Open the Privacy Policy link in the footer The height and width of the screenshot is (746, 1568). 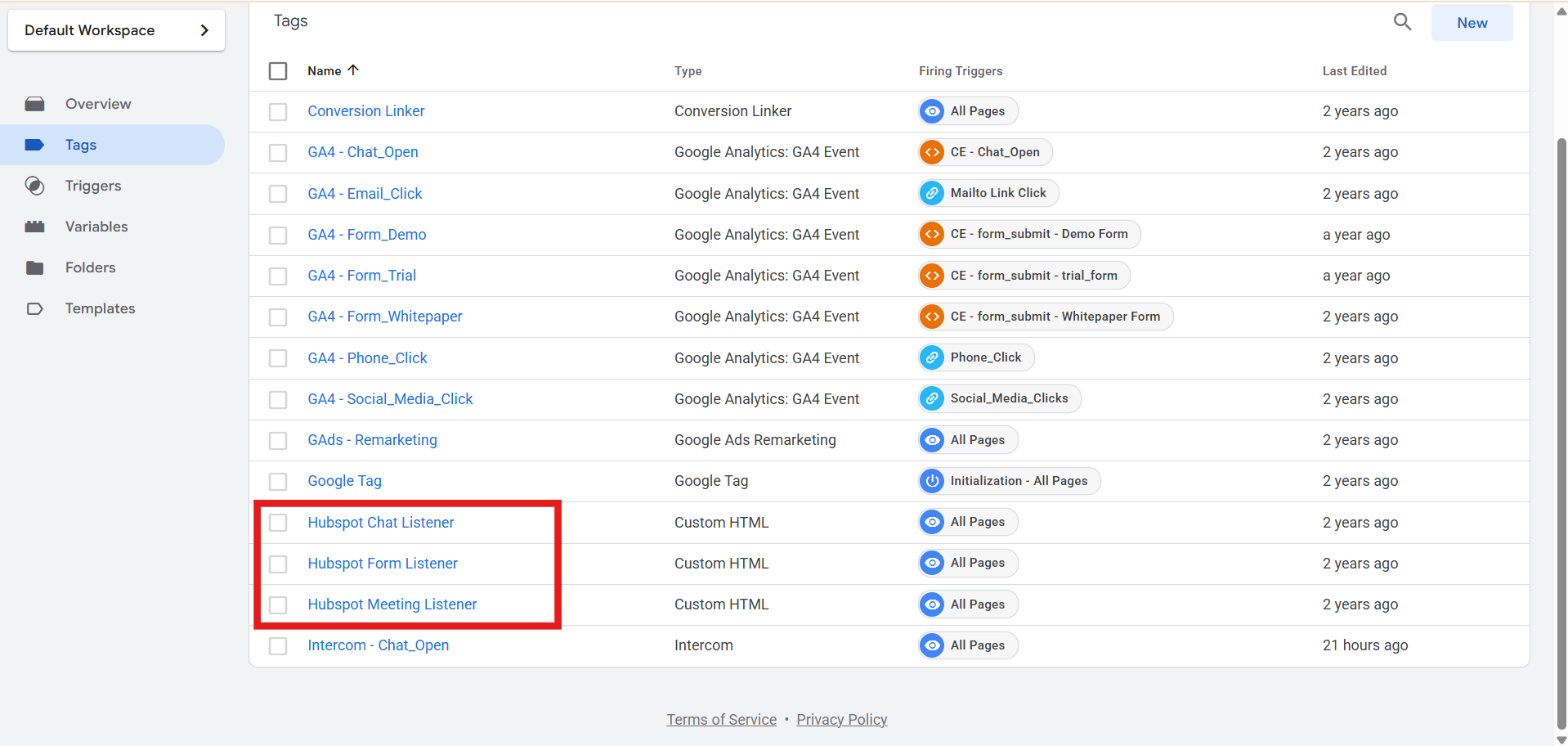[841, 720]
